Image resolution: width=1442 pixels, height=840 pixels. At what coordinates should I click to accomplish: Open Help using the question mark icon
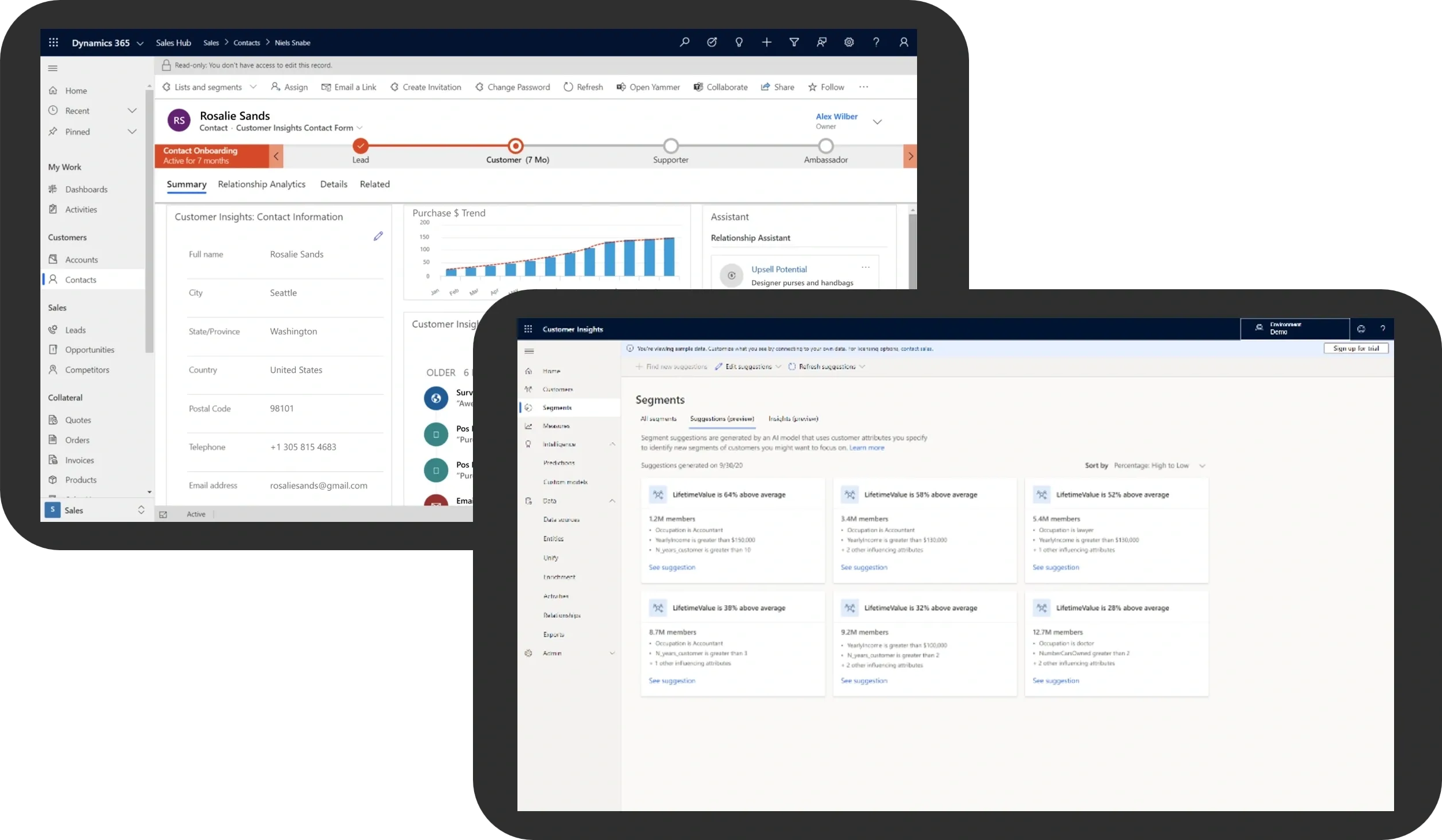876,42
